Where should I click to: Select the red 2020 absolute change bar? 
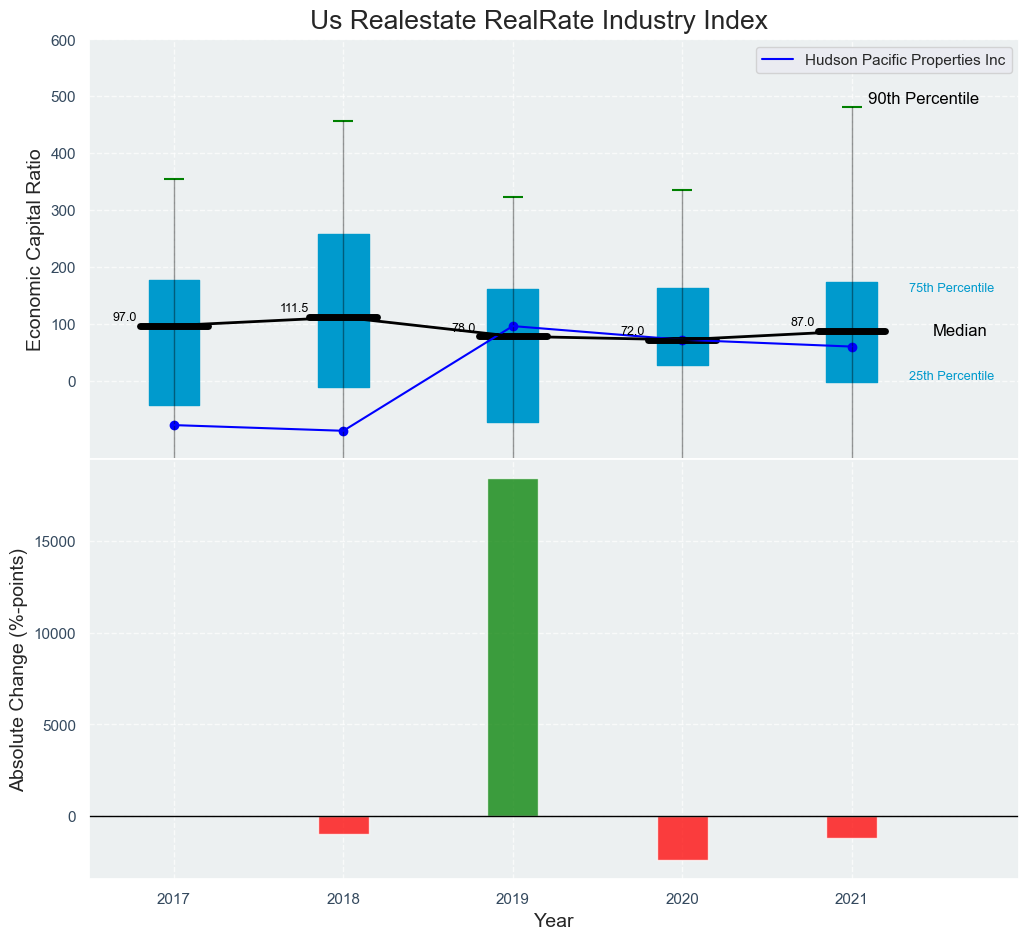click(x=683, y=838)
